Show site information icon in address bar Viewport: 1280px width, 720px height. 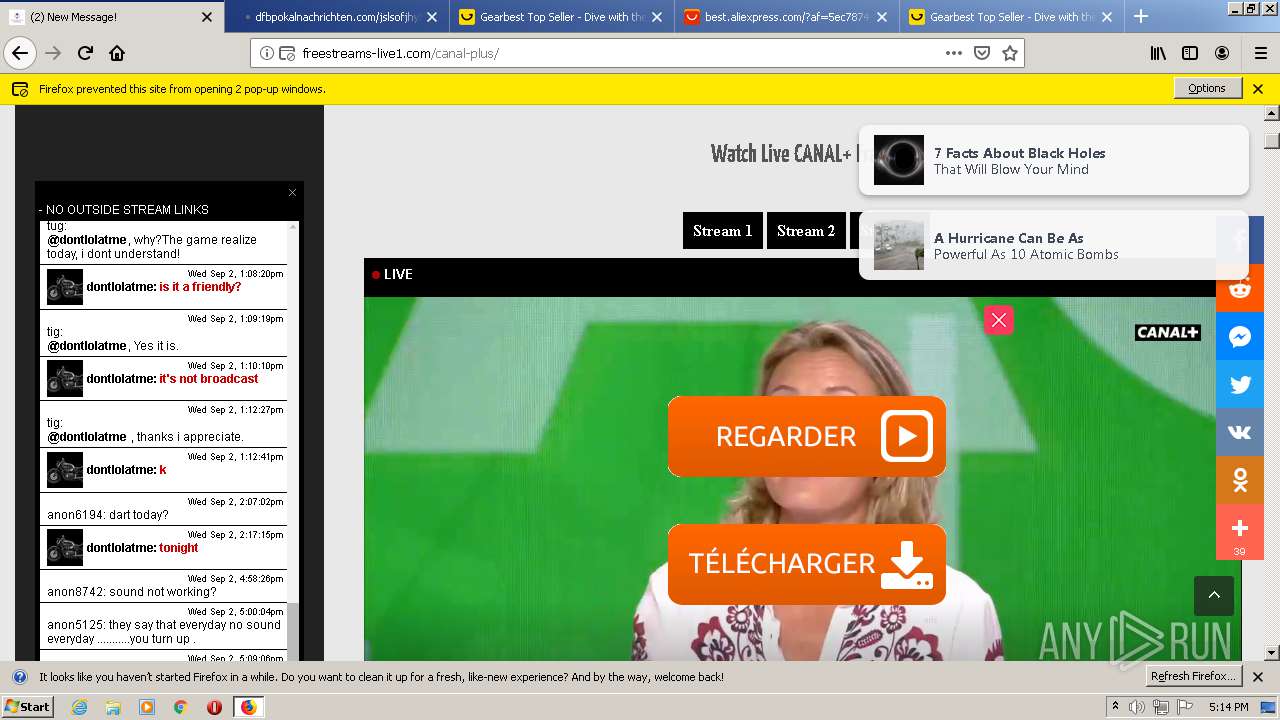[x=267, y=53]
